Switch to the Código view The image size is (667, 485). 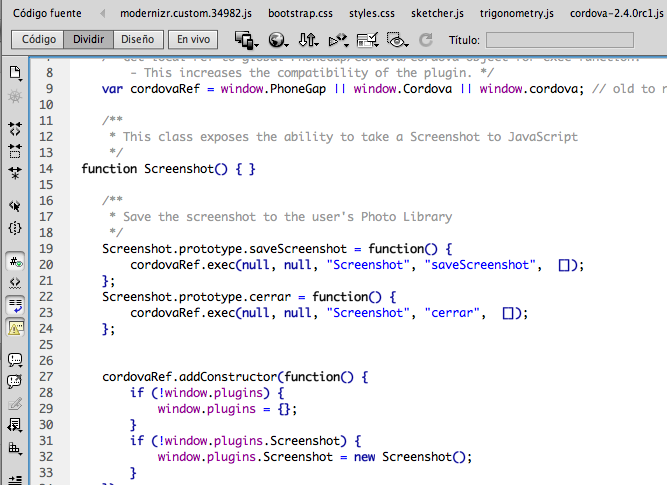[39, 41]
